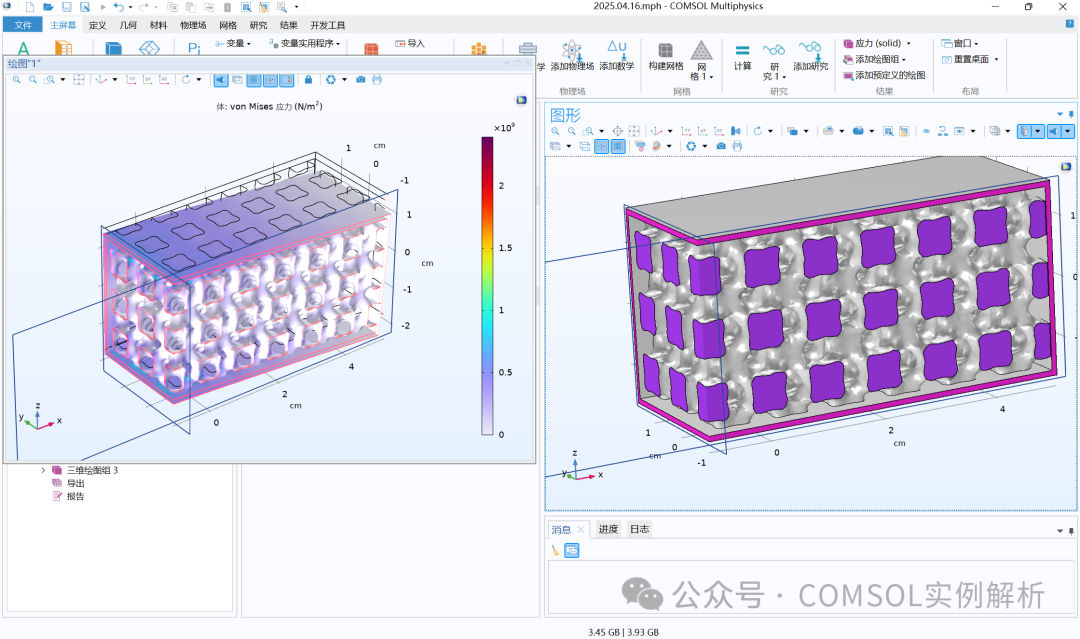Toggle wireframe rendering in 图形 toolbar second row
The image size is (1080, 639).
click(x=585, y=146)
